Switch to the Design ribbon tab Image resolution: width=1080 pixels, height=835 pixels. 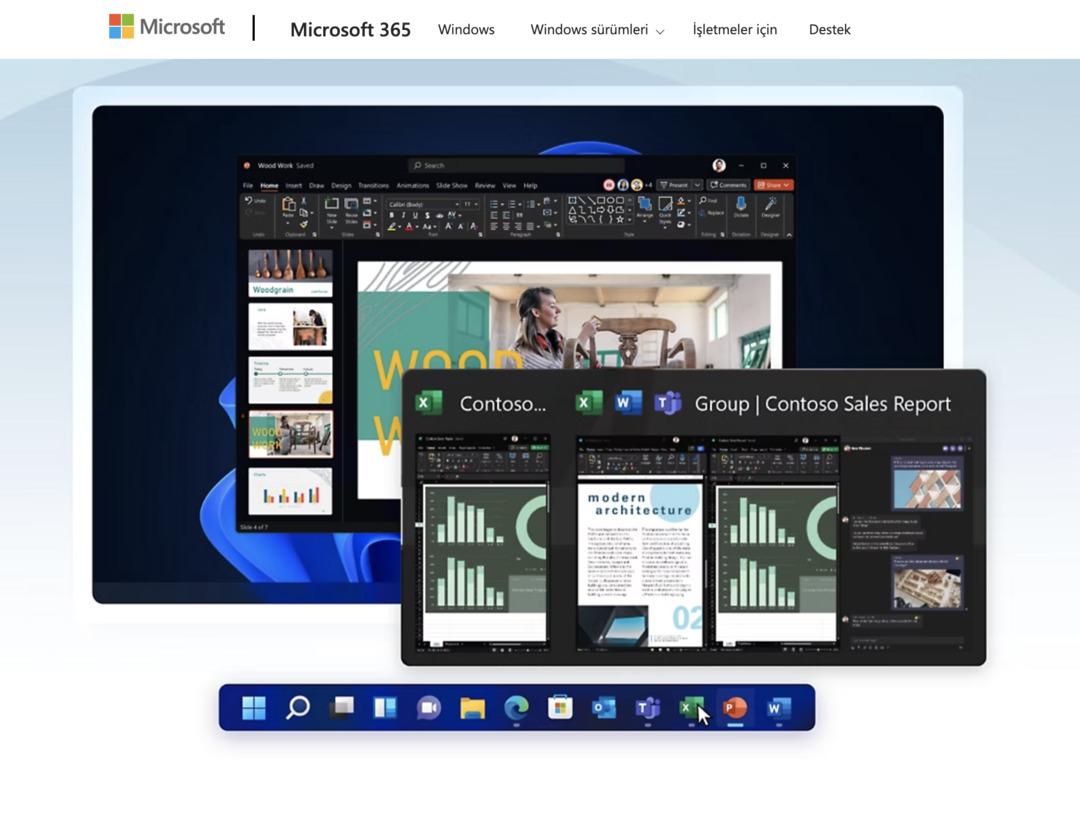click(341, 185)
